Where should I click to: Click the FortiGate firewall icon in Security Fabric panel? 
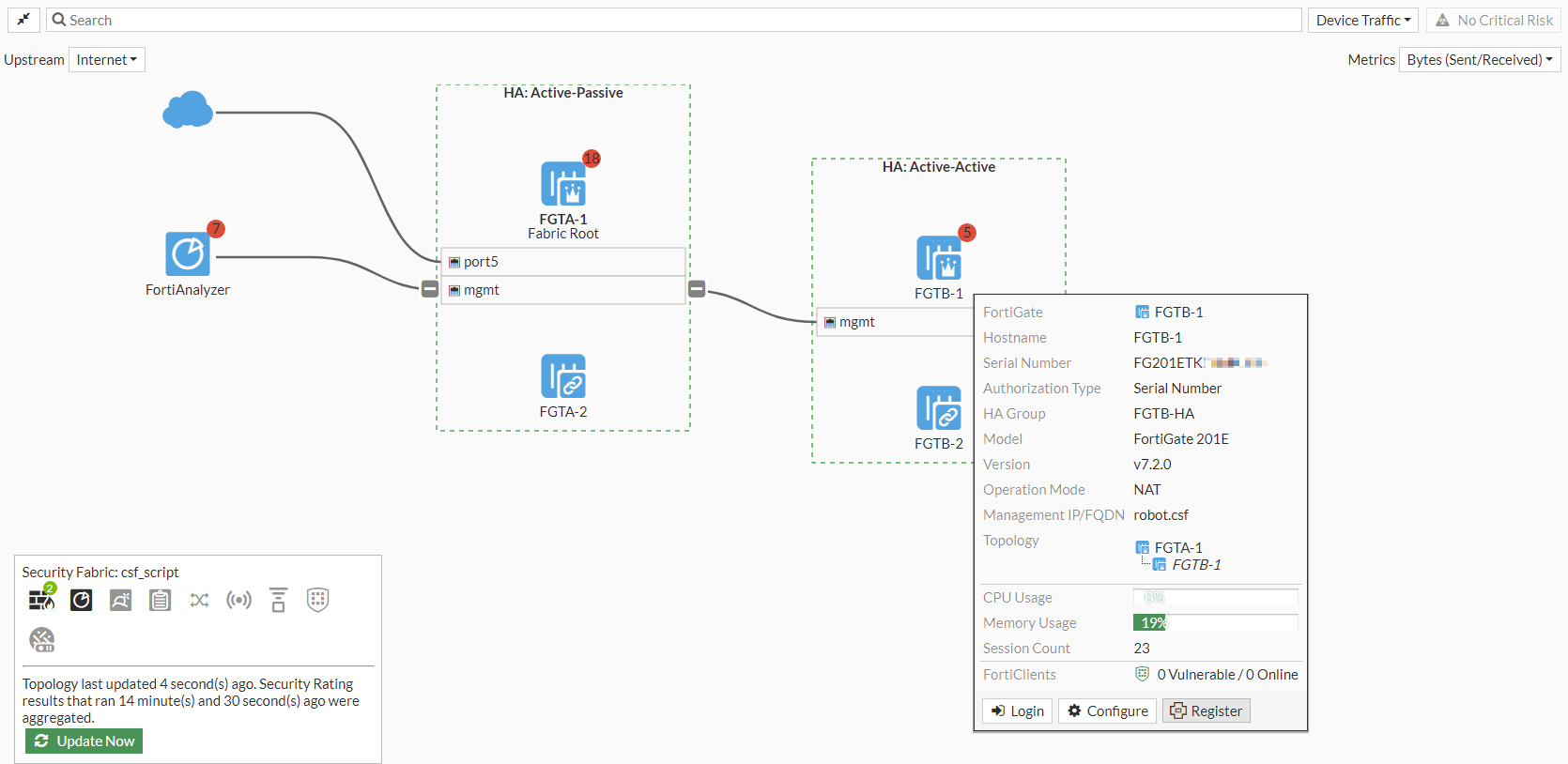coord(41,599)
